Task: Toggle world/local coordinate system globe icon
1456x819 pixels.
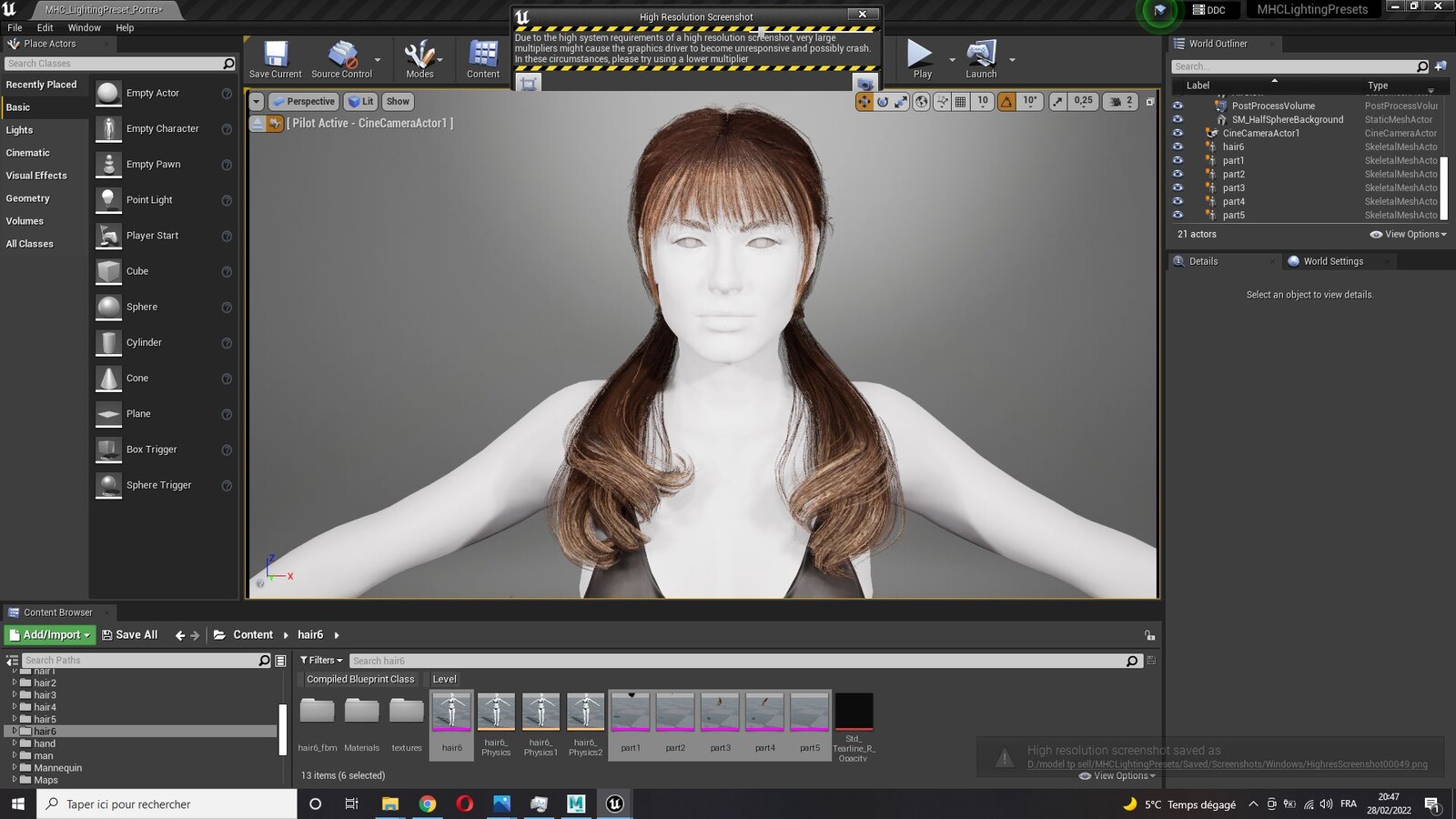Action: [922, 102]
